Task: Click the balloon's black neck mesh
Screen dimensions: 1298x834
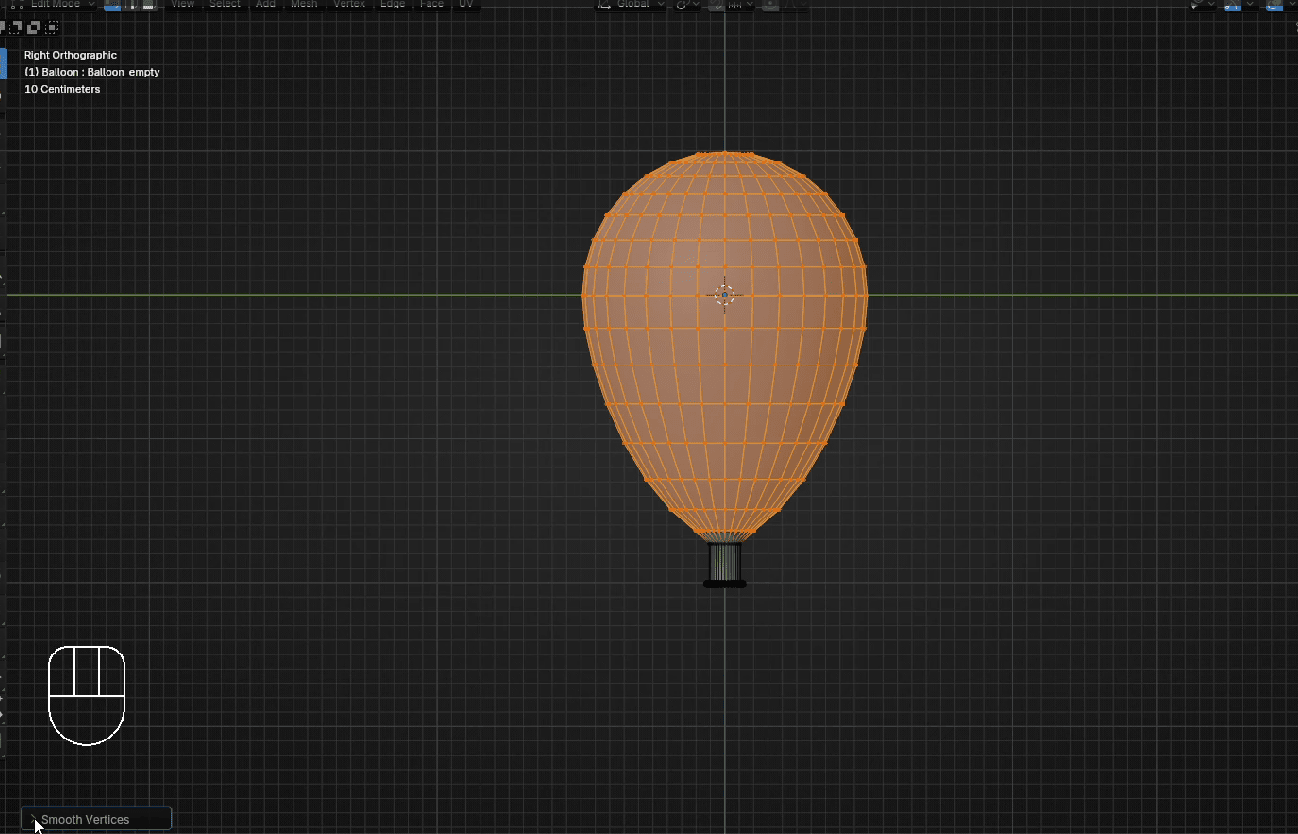Action: click(x=725, y=563)
